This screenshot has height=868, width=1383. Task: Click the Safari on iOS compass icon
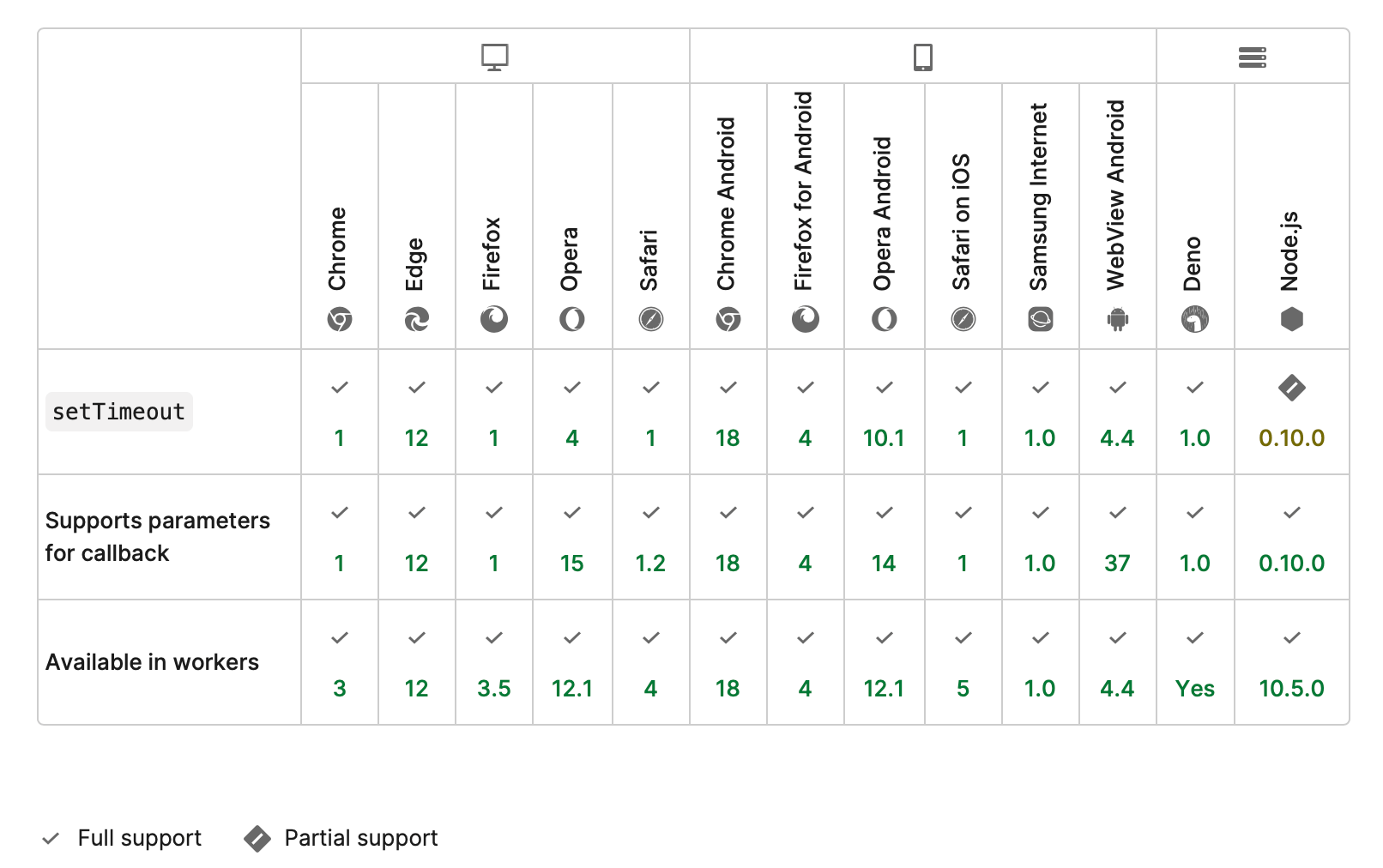963,320
